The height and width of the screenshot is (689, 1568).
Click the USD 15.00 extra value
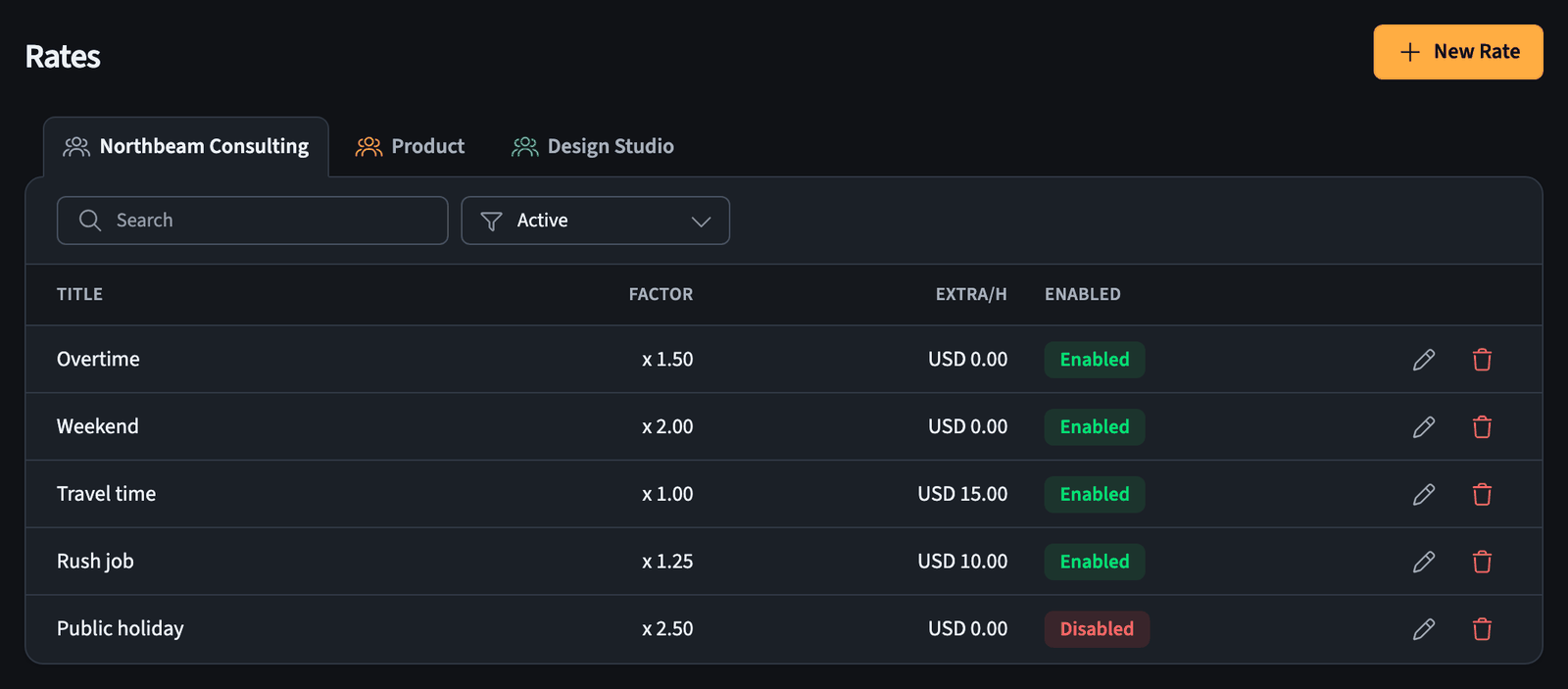[x=962, y=495]
